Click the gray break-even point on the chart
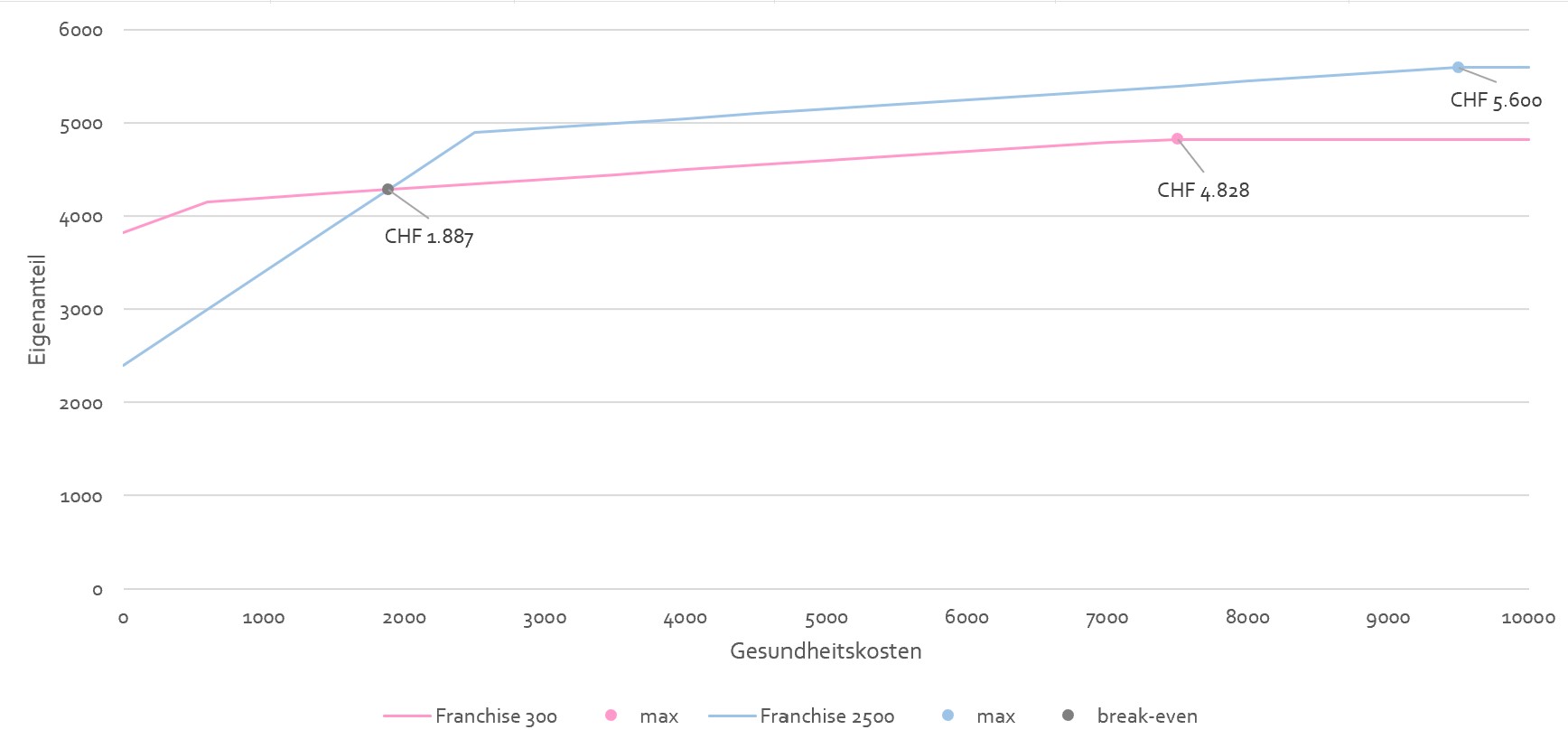Viewport: 1568px width, 739px height. (x=387, y=190)
